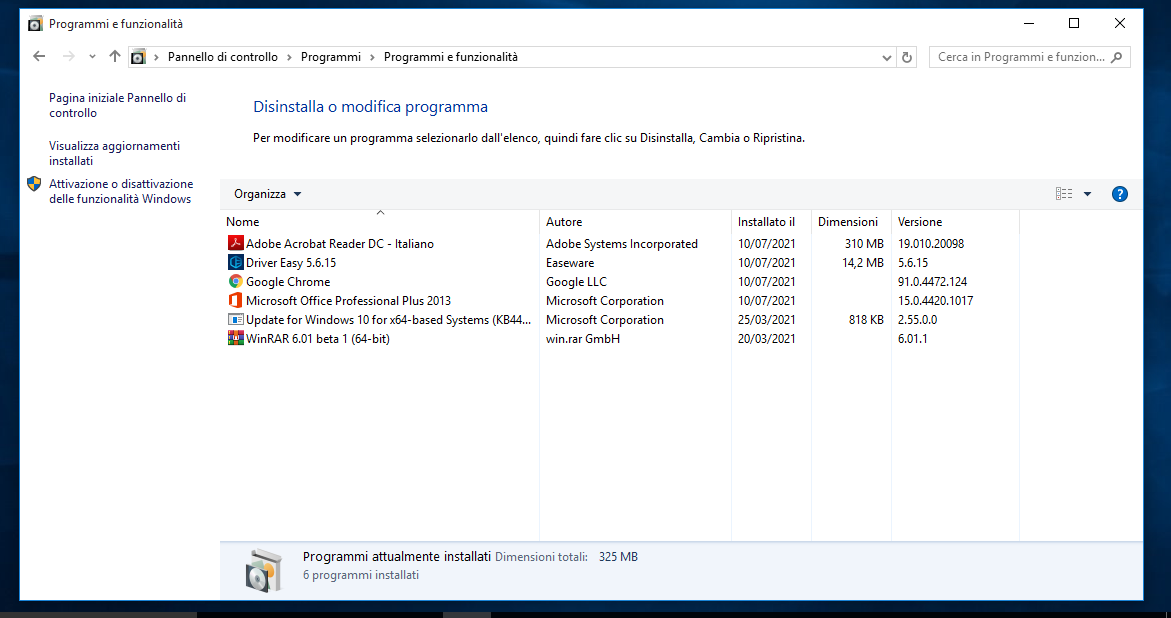Viewport: 1171px width, 618px height.
Task: Click the search magnifier icon
Action: pos(1116,57)
